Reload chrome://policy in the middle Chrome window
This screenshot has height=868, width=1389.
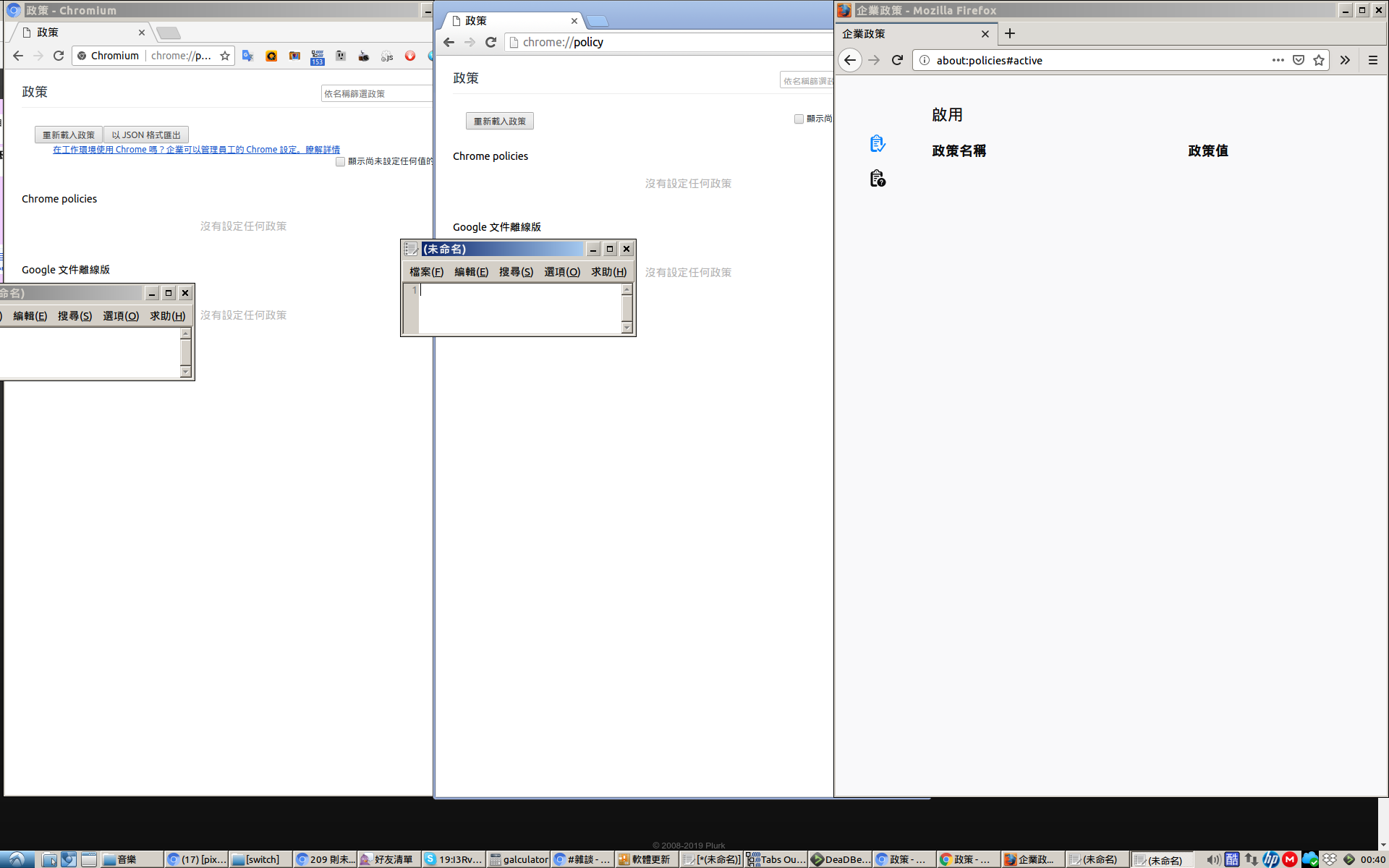coord(490,42)
